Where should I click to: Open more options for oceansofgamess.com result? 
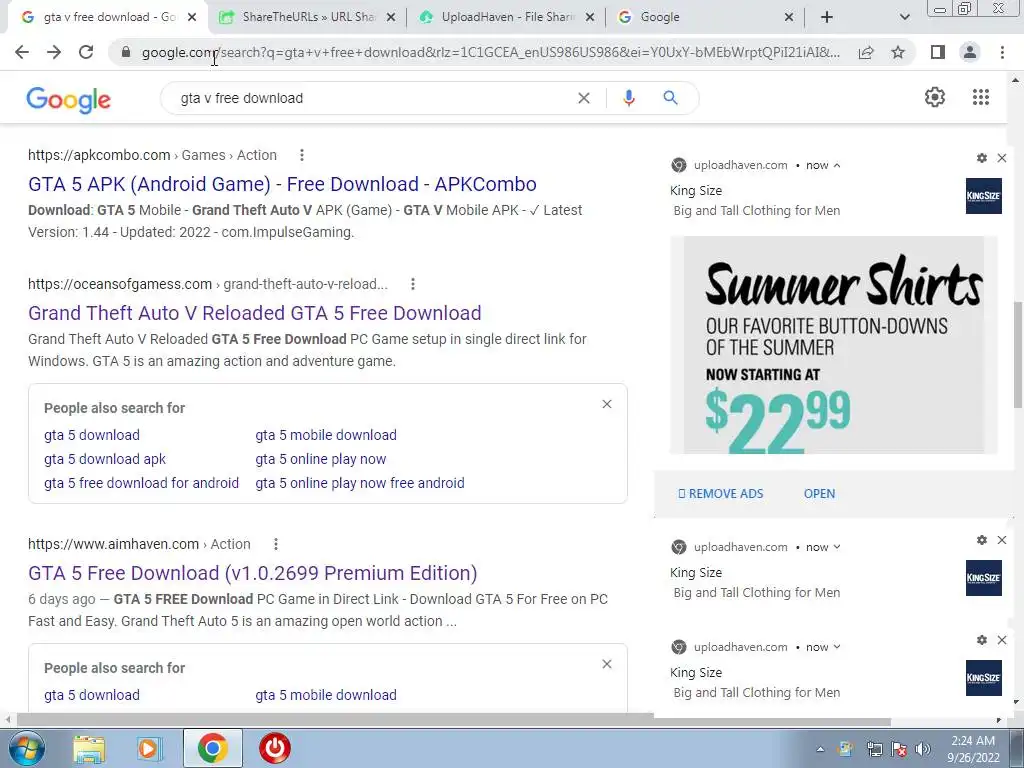click(412, 284)
